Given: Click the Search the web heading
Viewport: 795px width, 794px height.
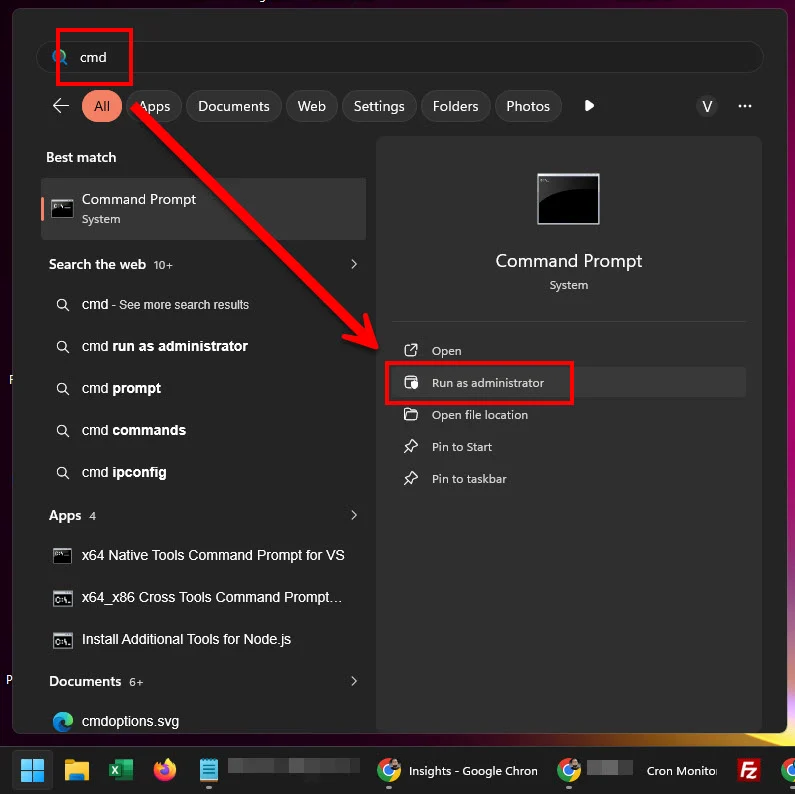Looking at the screenshot, I should click(x=97, y=264).
